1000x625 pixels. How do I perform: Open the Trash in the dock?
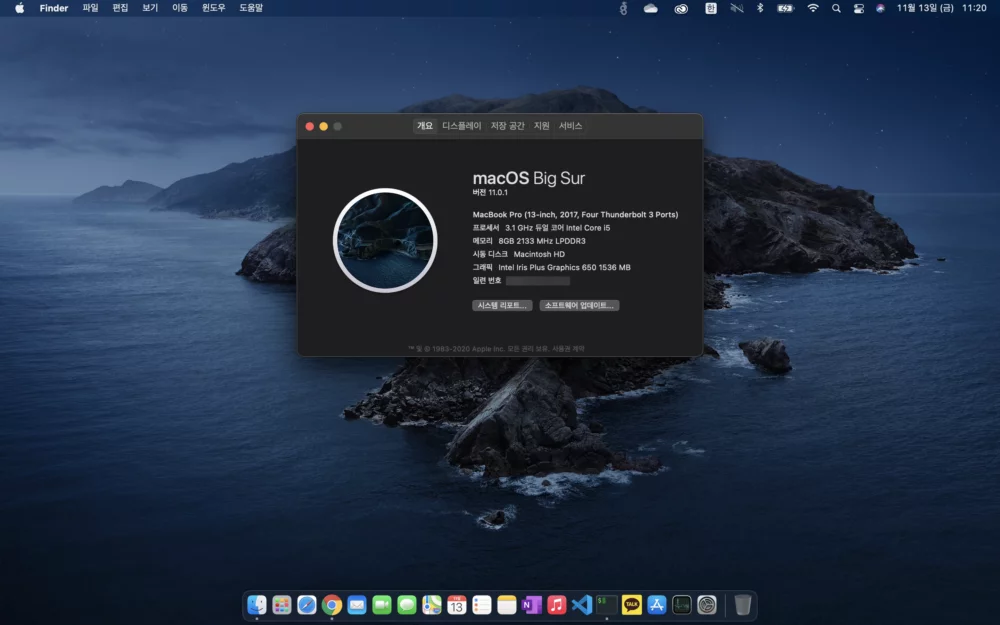pyautogui.click(x=742, y=605)
